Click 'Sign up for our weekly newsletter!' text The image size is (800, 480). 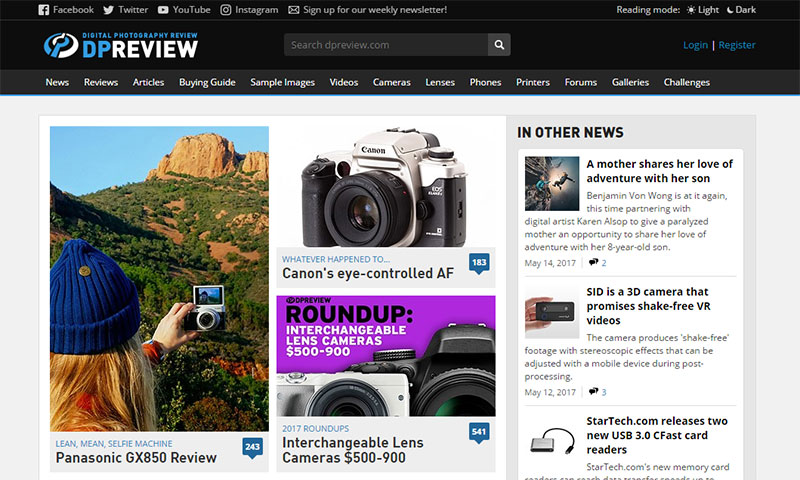375,10
